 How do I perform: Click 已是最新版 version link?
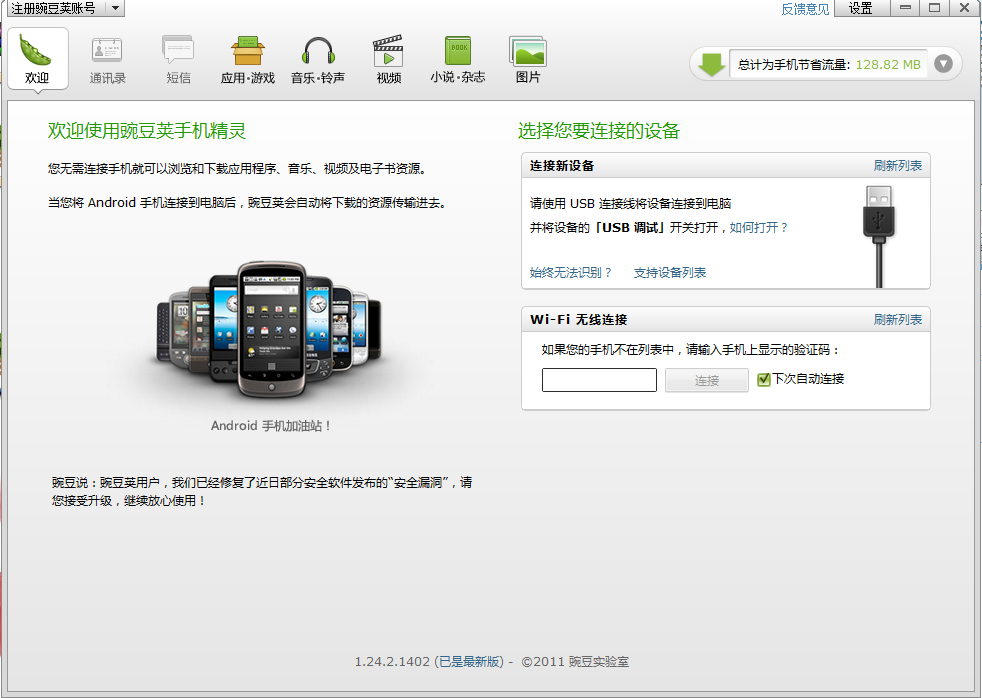tap(470, 662)
